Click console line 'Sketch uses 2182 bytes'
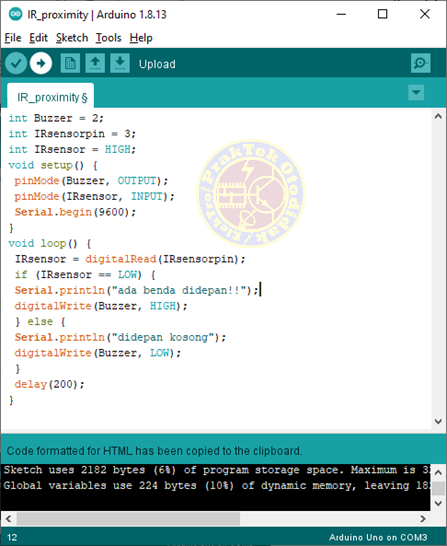Screen dimensions: 447x546 (216, 470)
